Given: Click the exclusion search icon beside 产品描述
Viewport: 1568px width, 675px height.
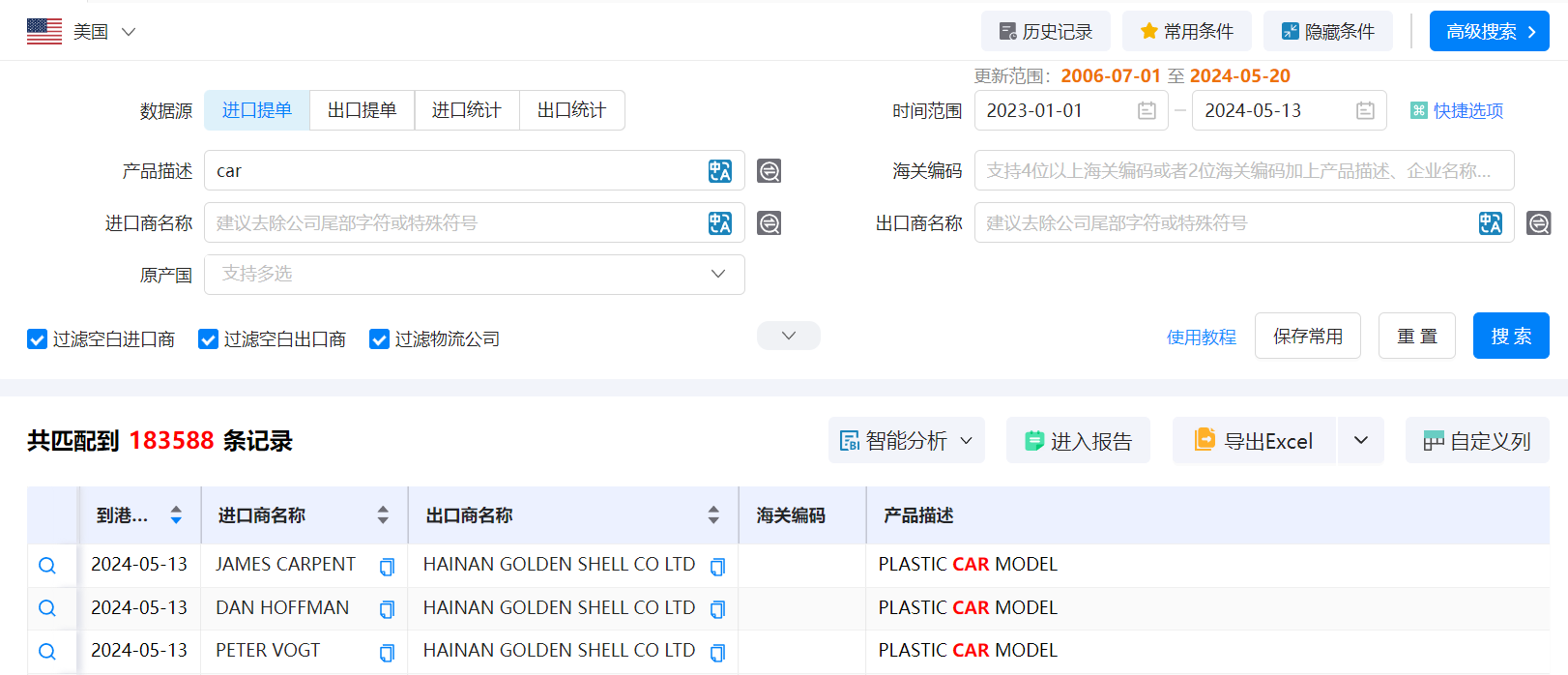Looking at the screenshot, I should coord(769,170).
